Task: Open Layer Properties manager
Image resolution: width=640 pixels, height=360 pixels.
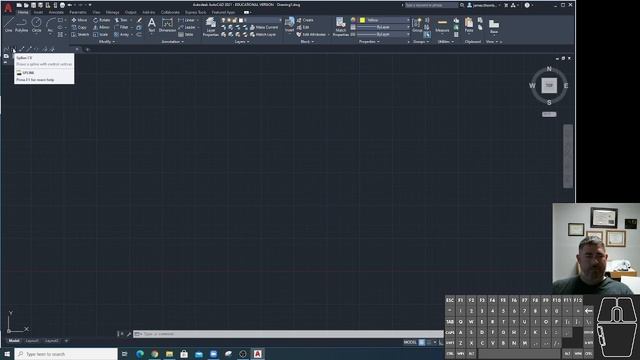Action: pos(211,27)
